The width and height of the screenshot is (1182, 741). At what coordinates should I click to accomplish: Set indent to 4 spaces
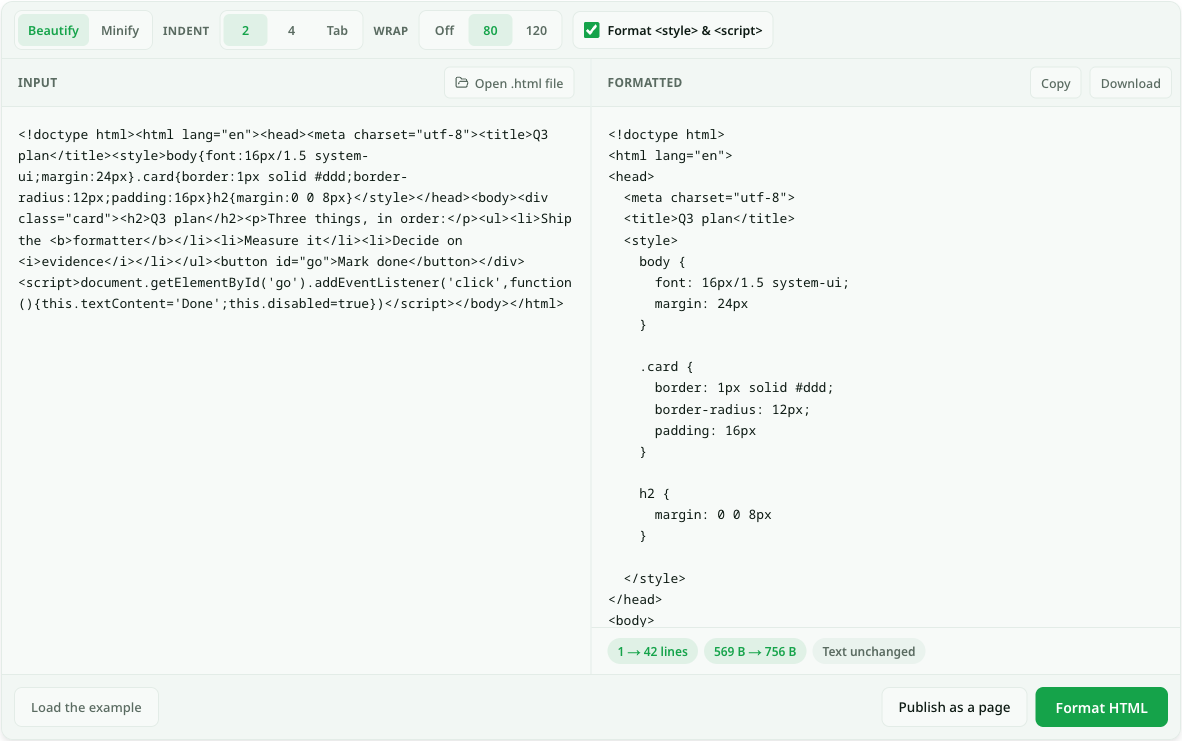coord(291,30)
